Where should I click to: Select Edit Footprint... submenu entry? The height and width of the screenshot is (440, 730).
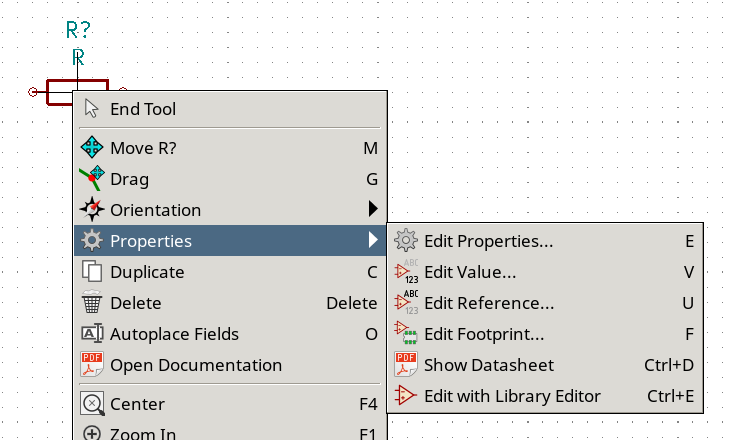[545, 334]
